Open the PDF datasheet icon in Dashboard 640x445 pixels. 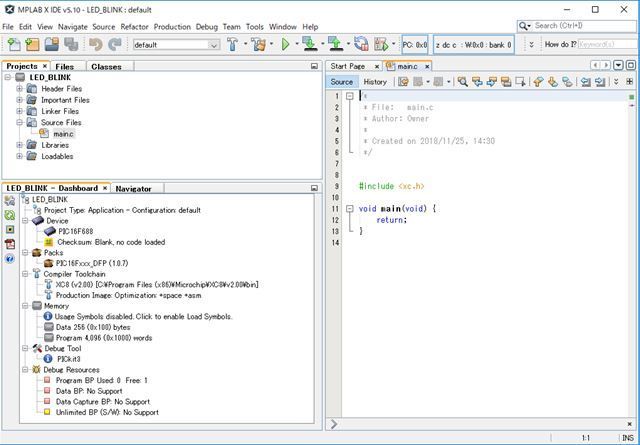(x=10, y=244)
